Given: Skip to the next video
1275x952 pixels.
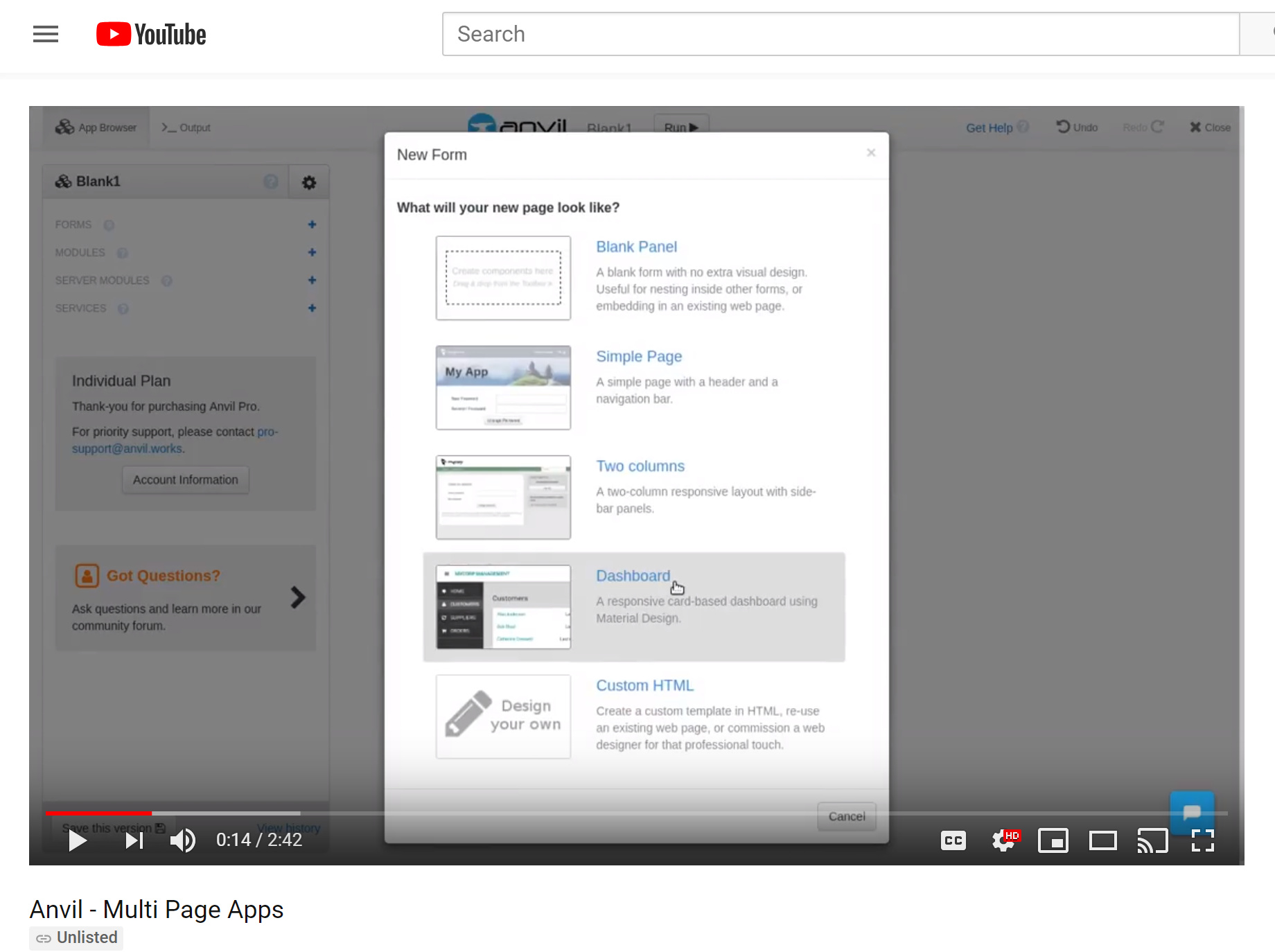Looking at the screenshot, I should [x=134, y=840].
